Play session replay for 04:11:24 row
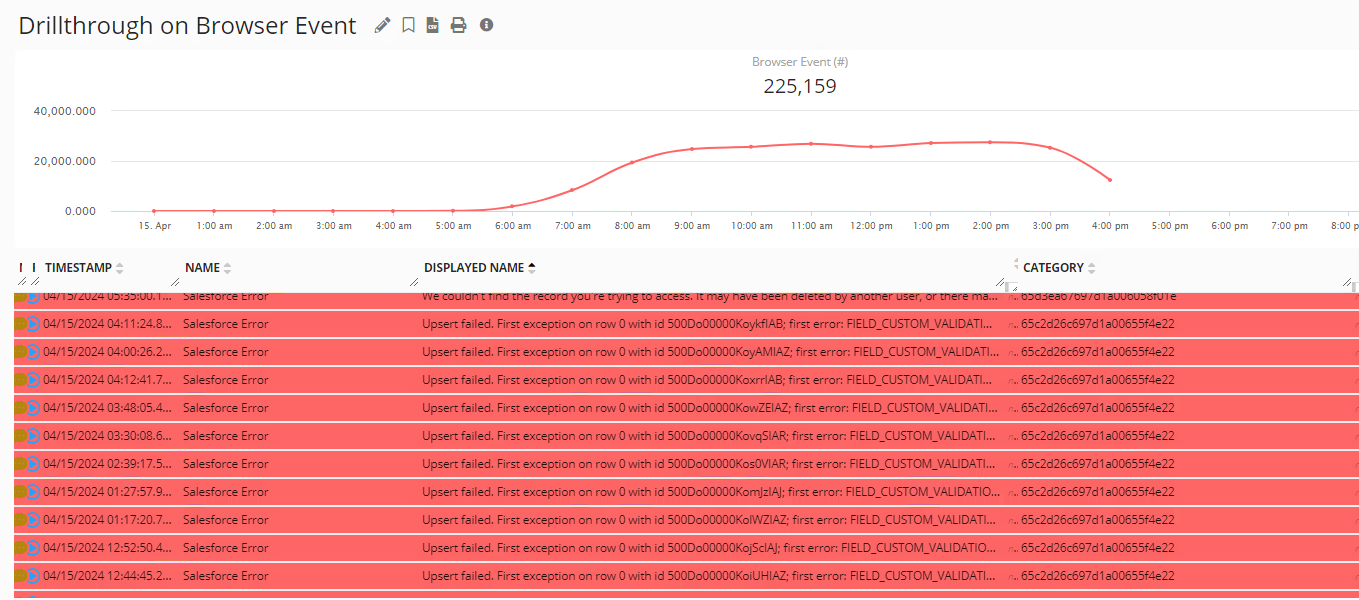The height and width of the screenshot is (600, 1359). coord(33,324)
